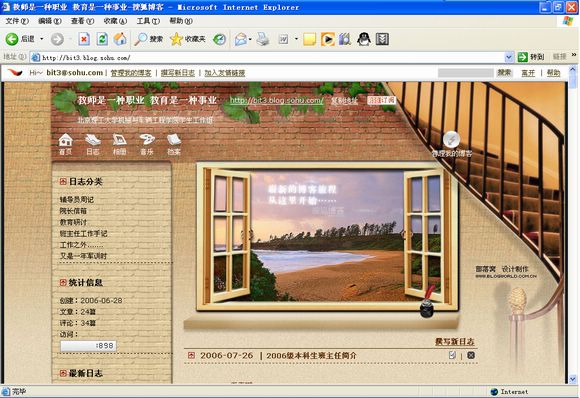Click the IE Stop loading icon
The width and height of the screenshot is (580, 398).
coord(84,39)
